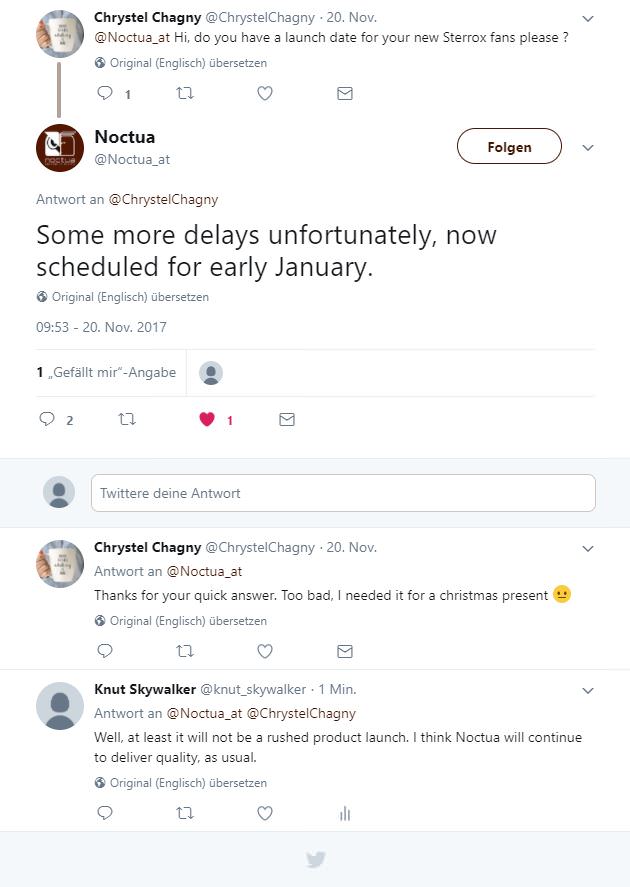Viewport: 630px width, 887px height.
Task: Like the christmas present reply
Action: tap(265, 651)
